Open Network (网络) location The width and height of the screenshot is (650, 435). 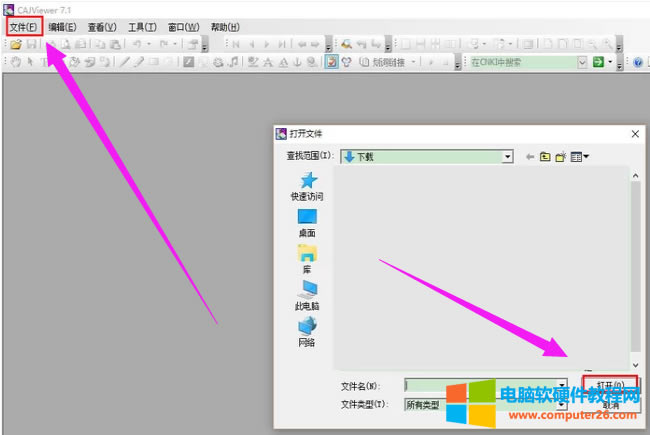(307, 333)
